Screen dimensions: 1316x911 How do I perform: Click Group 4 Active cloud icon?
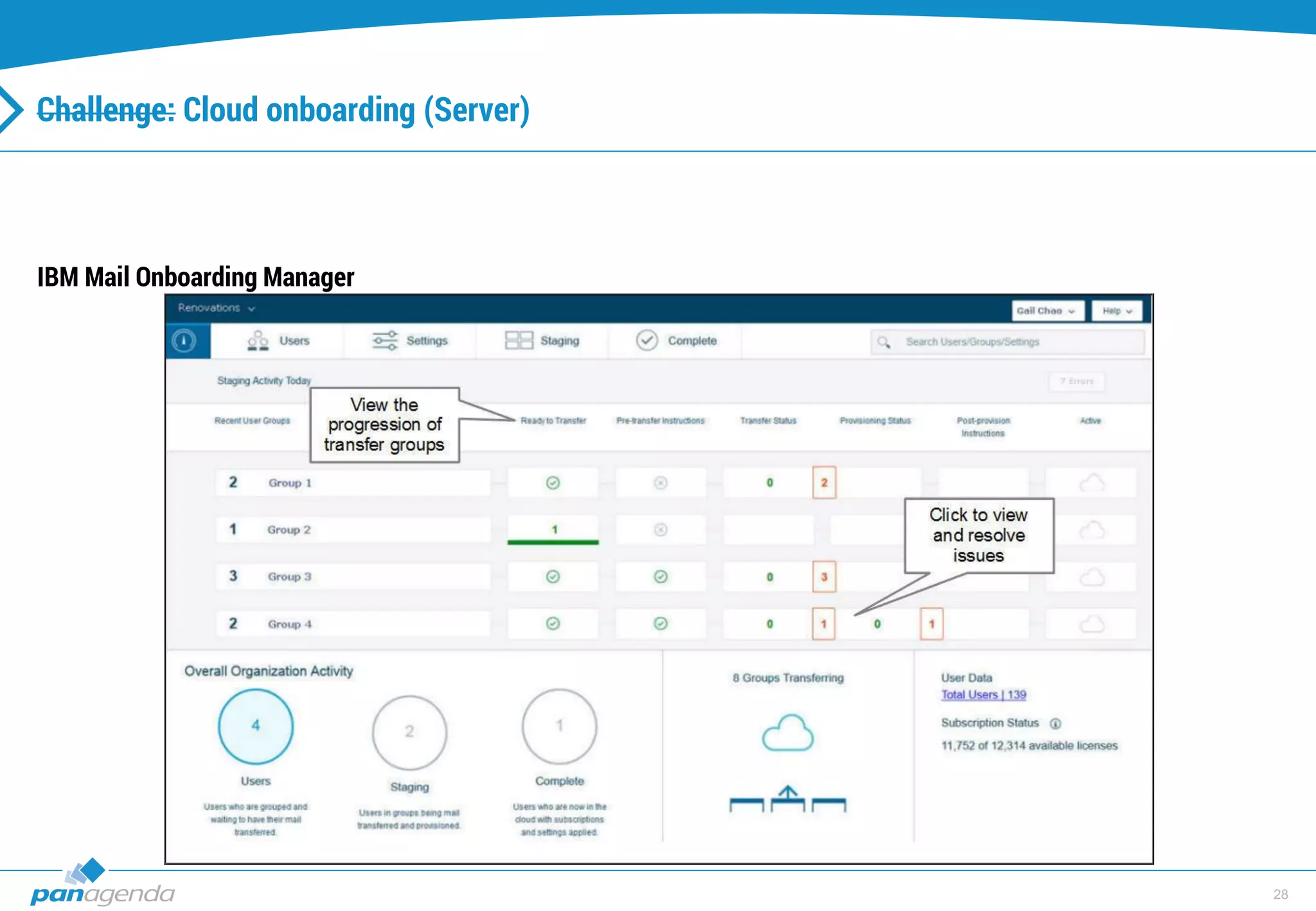(1092, 623)
